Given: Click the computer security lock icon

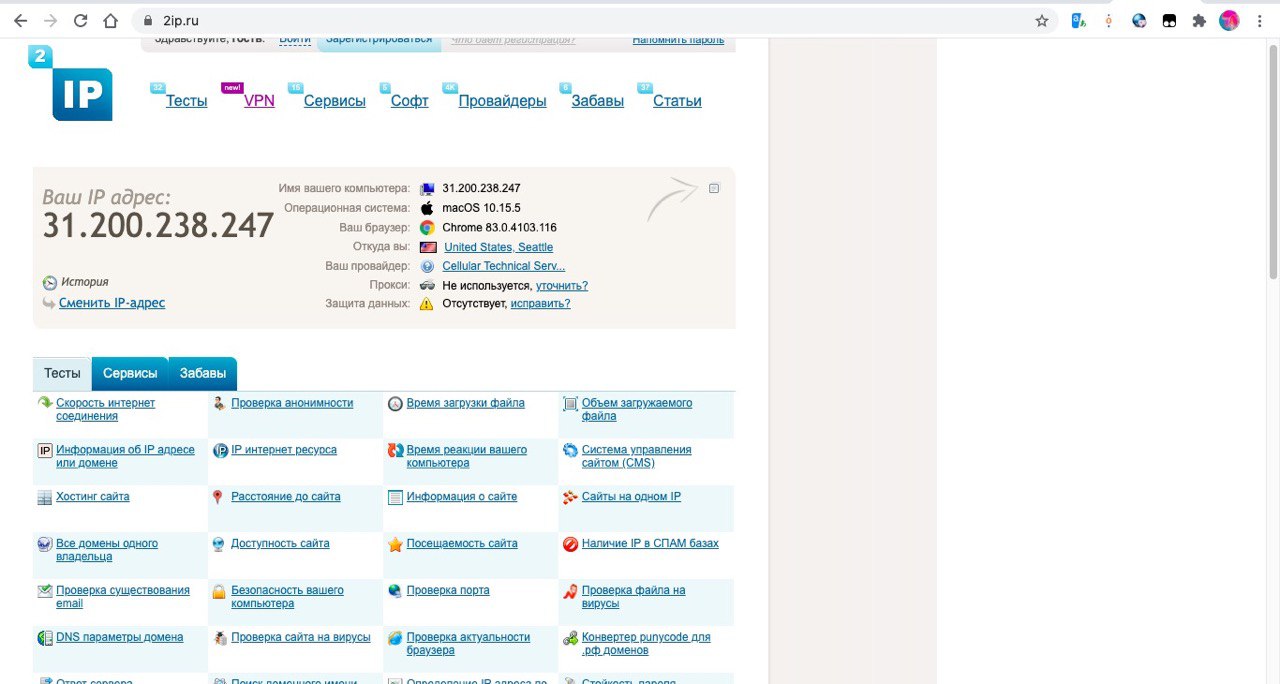Looking at the screenshot, I should pyautogui.click(x=219, y=591).
